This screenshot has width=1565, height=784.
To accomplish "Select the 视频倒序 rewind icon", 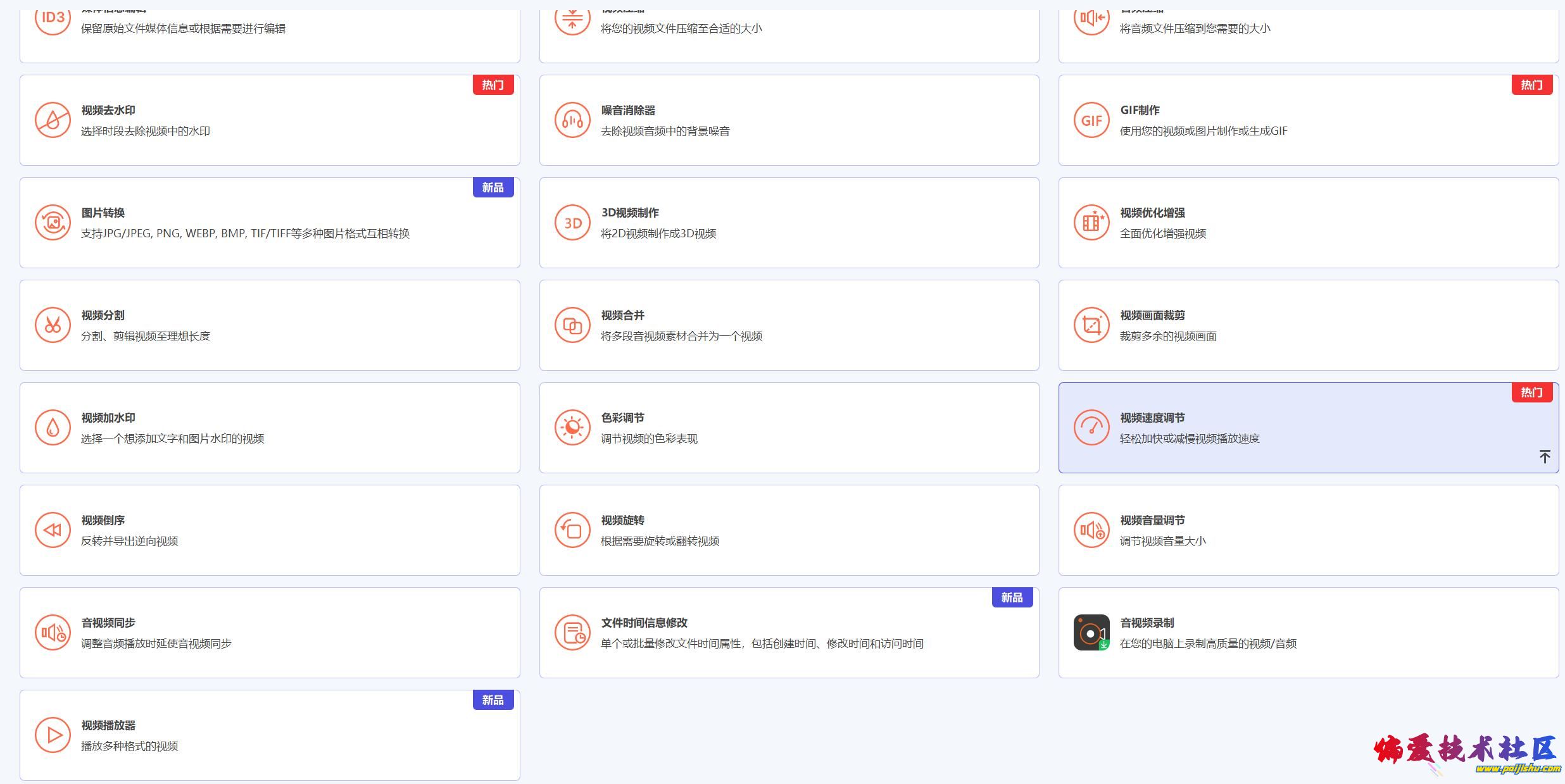I will click(x=53, y=530).
